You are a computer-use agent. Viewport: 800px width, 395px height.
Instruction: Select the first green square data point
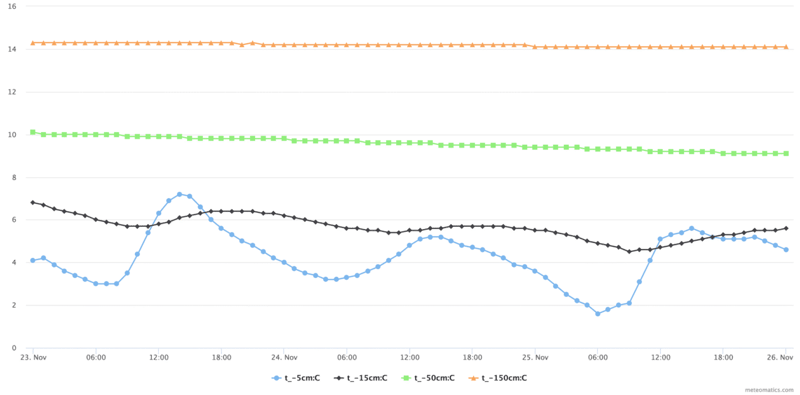tap(33, 132)
